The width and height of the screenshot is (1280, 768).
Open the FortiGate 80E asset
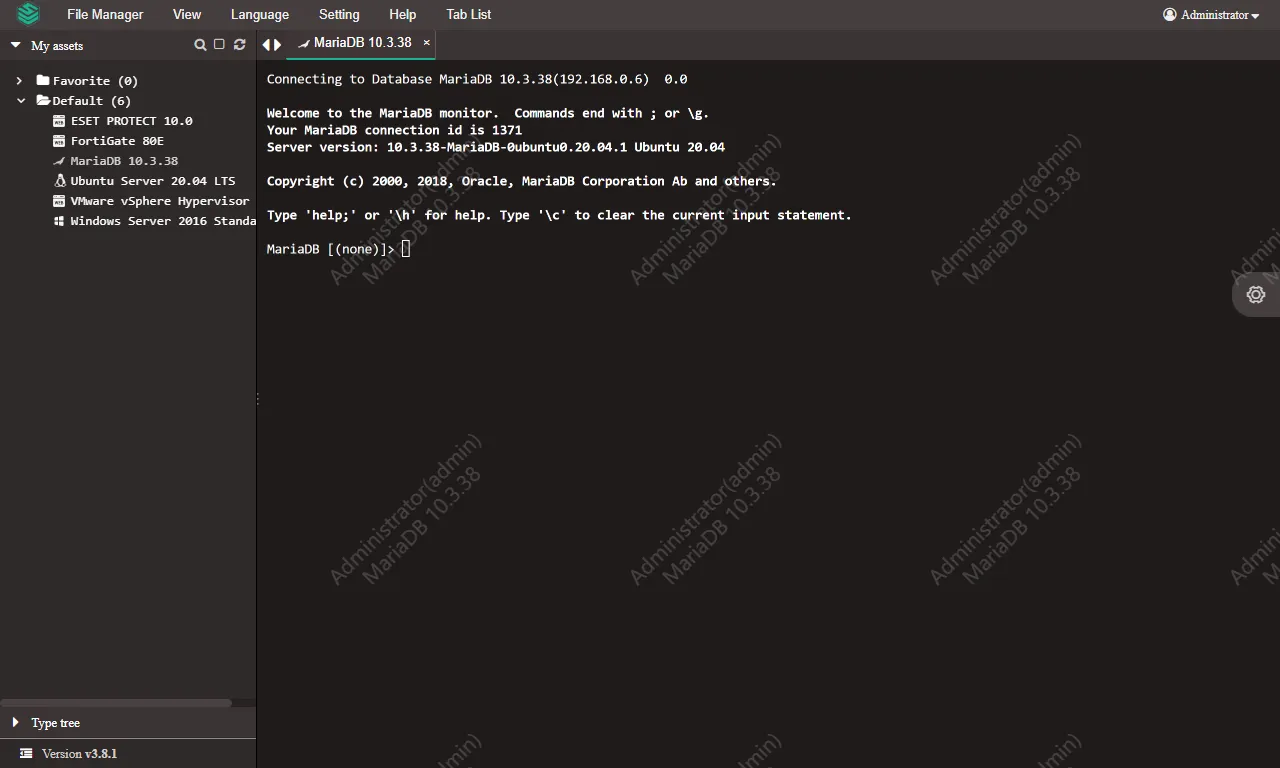117,141
